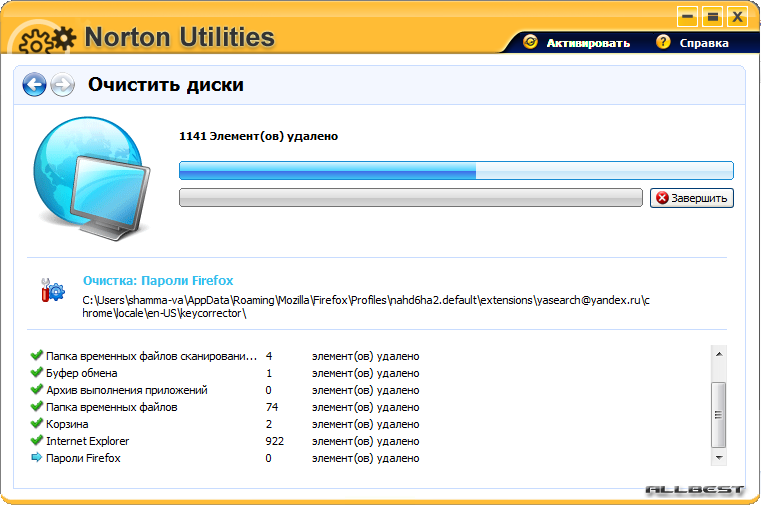Screen dimensions: 761x505
Task: Click green checkmark beside Архив выполнения приложений
Action: [x=36, y=389]
